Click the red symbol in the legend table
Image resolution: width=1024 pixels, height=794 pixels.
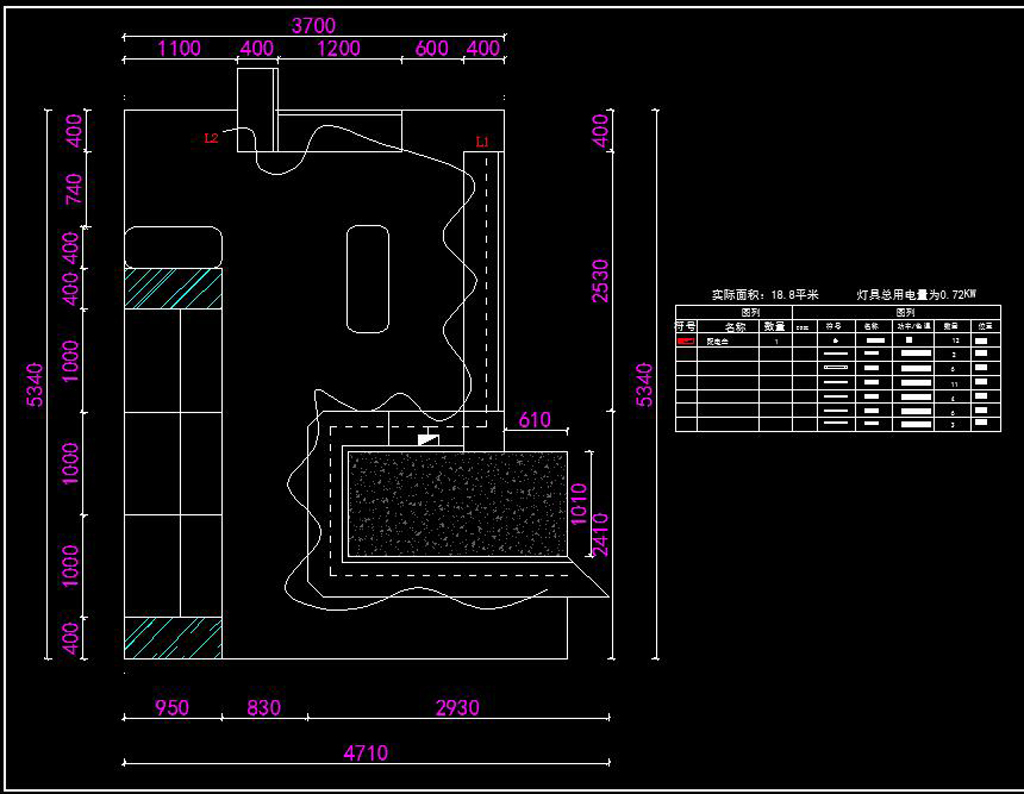coord(686,341)
